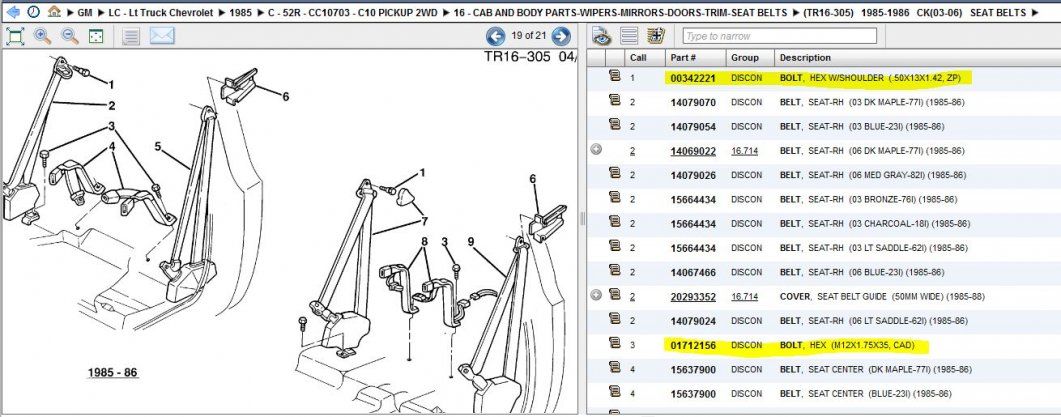Open the arrow dropdown before 1985 in the breadcrumb

click(x=222, y=13)
